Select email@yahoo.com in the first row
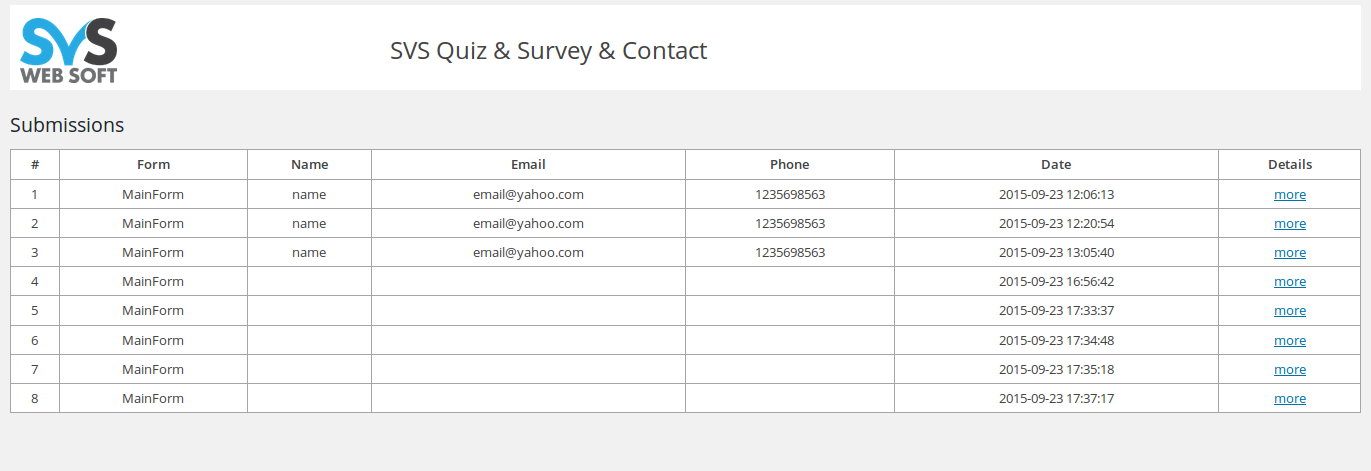This screenshot has height=471, width=1371. 528,195
